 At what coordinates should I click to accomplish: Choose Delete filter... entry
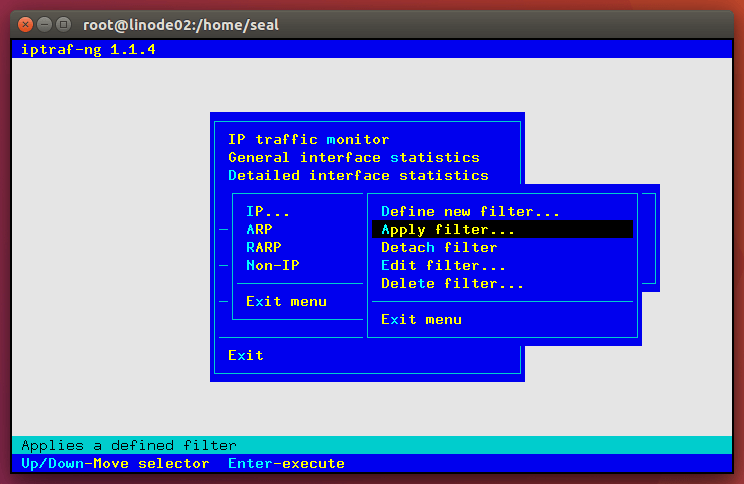[x=452, y=283]
